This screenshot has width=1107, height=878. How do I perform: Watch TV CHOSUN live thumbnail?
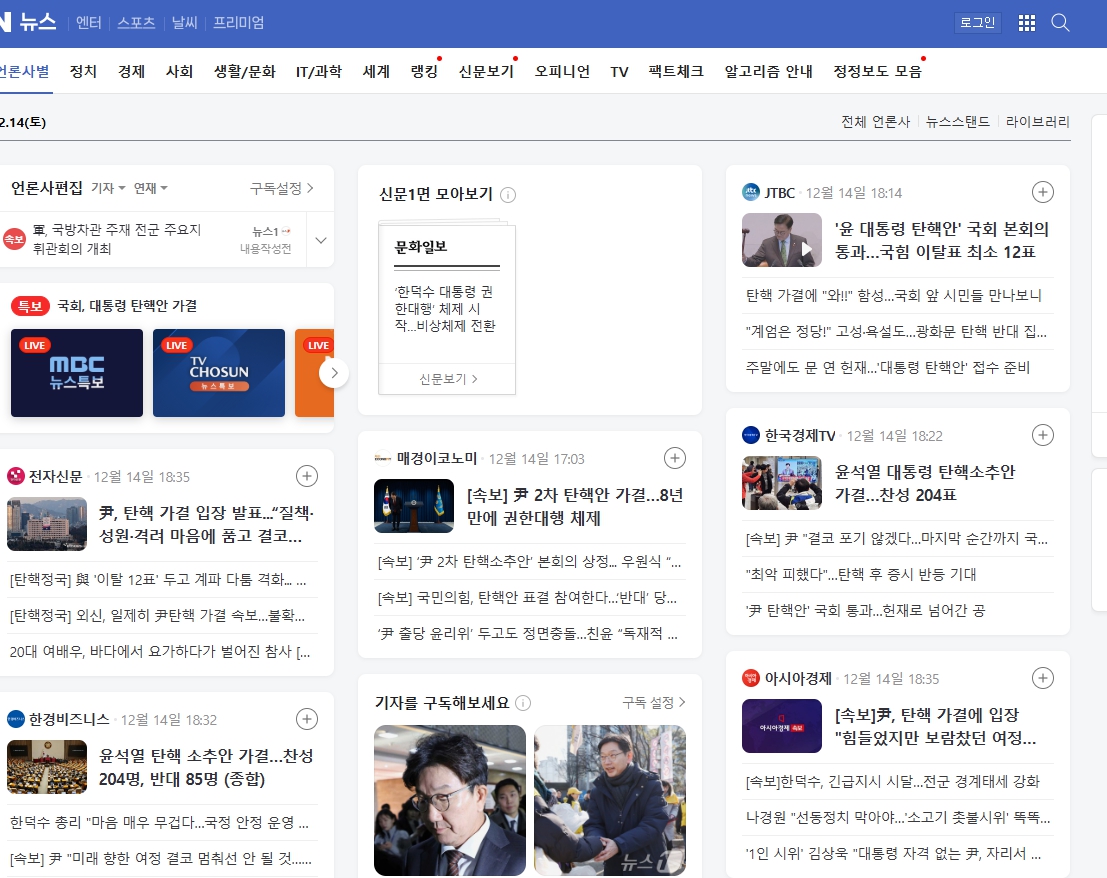[x=219, y=373]
